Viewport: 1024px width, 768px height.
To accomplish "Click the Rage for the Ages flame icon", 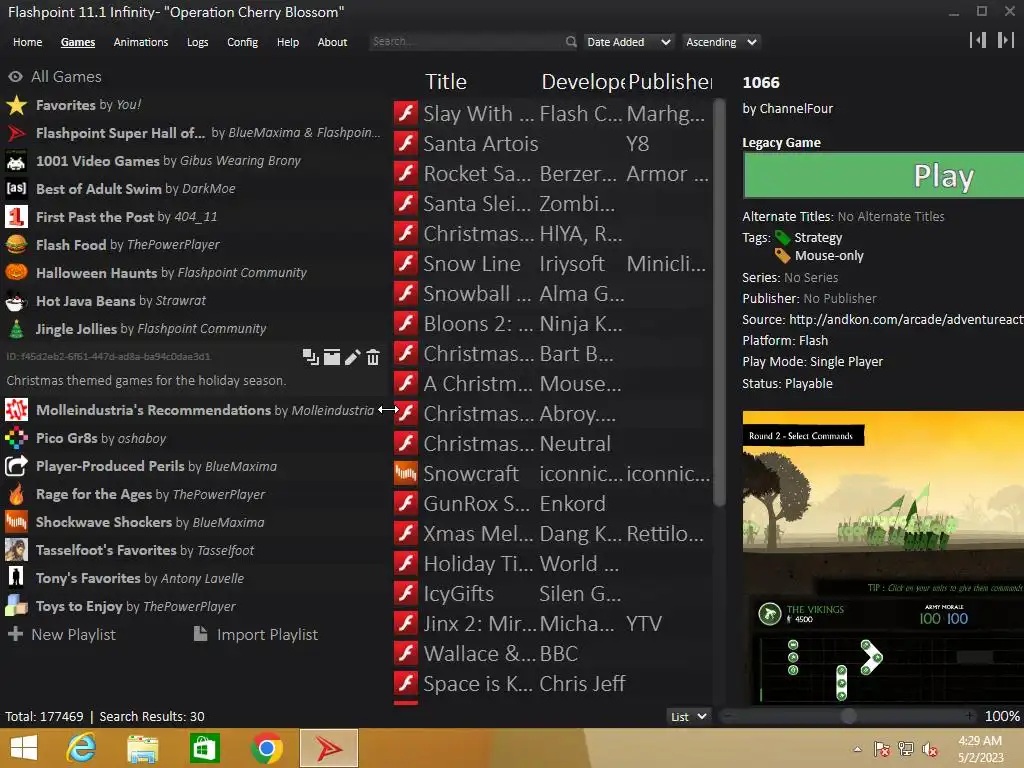I will (16, 494).
